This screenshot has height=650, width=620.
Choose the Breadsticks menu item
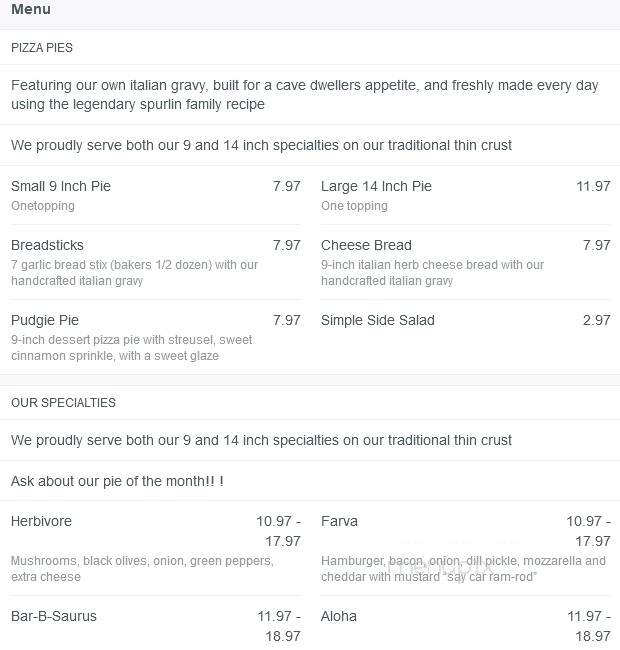click(47, 245)
